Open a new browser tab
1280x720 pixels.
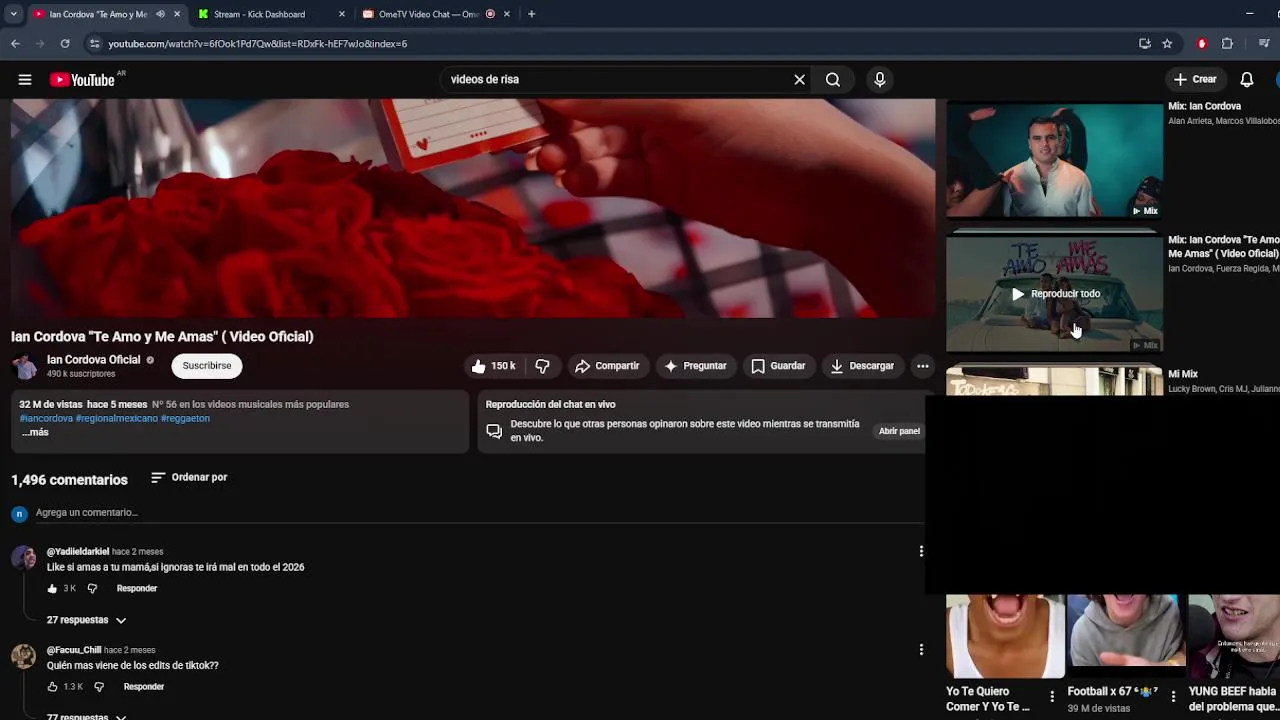click(x=531, y=14)
